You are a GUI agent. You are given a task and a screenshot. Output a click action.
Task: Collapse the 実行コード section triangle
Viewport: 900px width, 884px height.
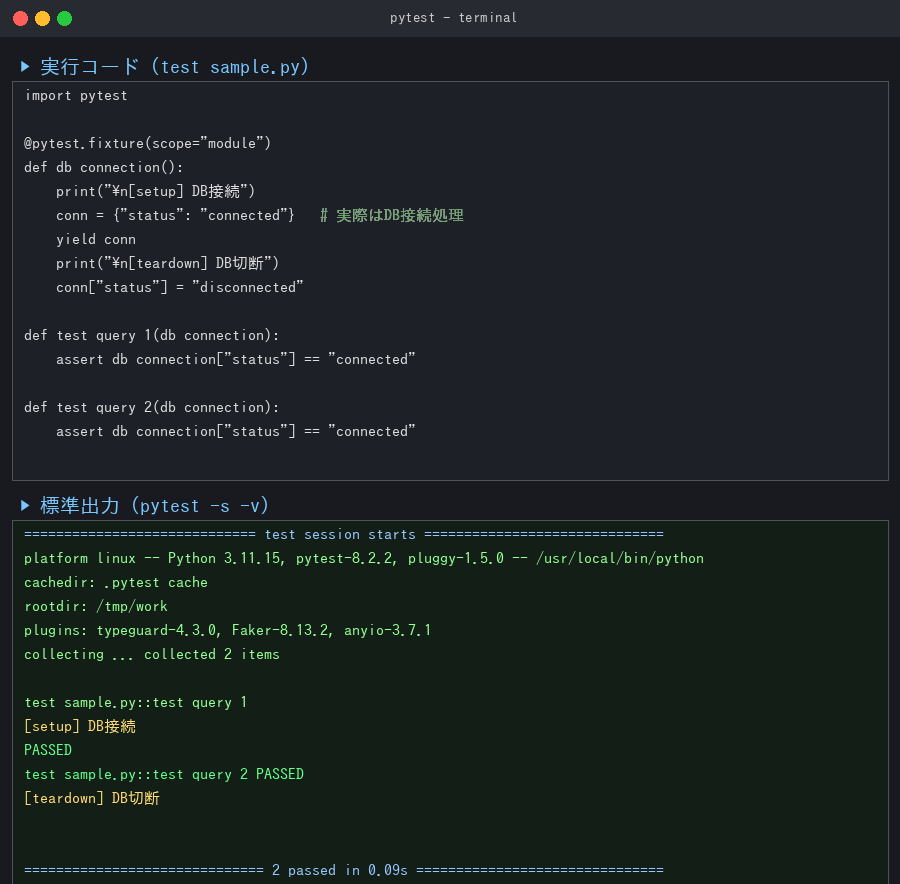pyautogui.click(x=25, y=67)
